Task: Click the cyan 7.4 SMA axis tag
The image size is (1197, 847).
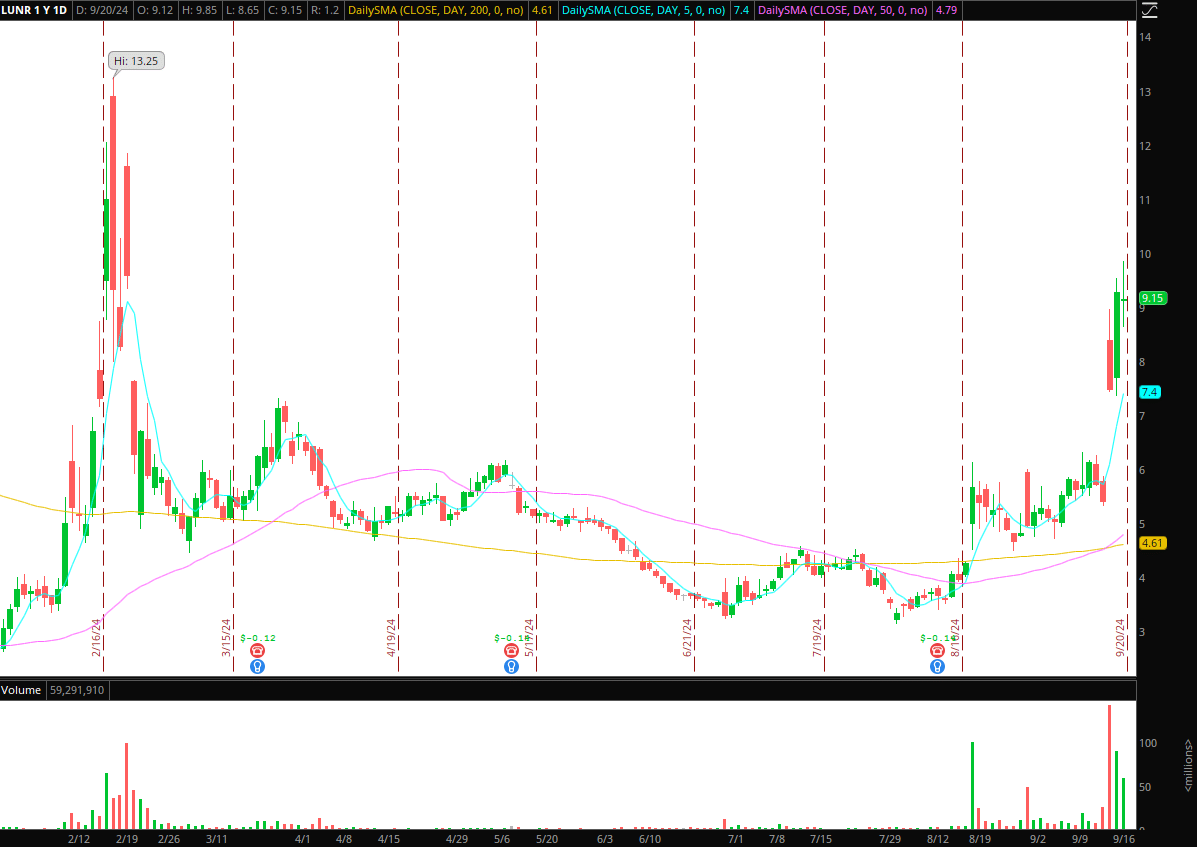Action: (x=1150, y=392)
